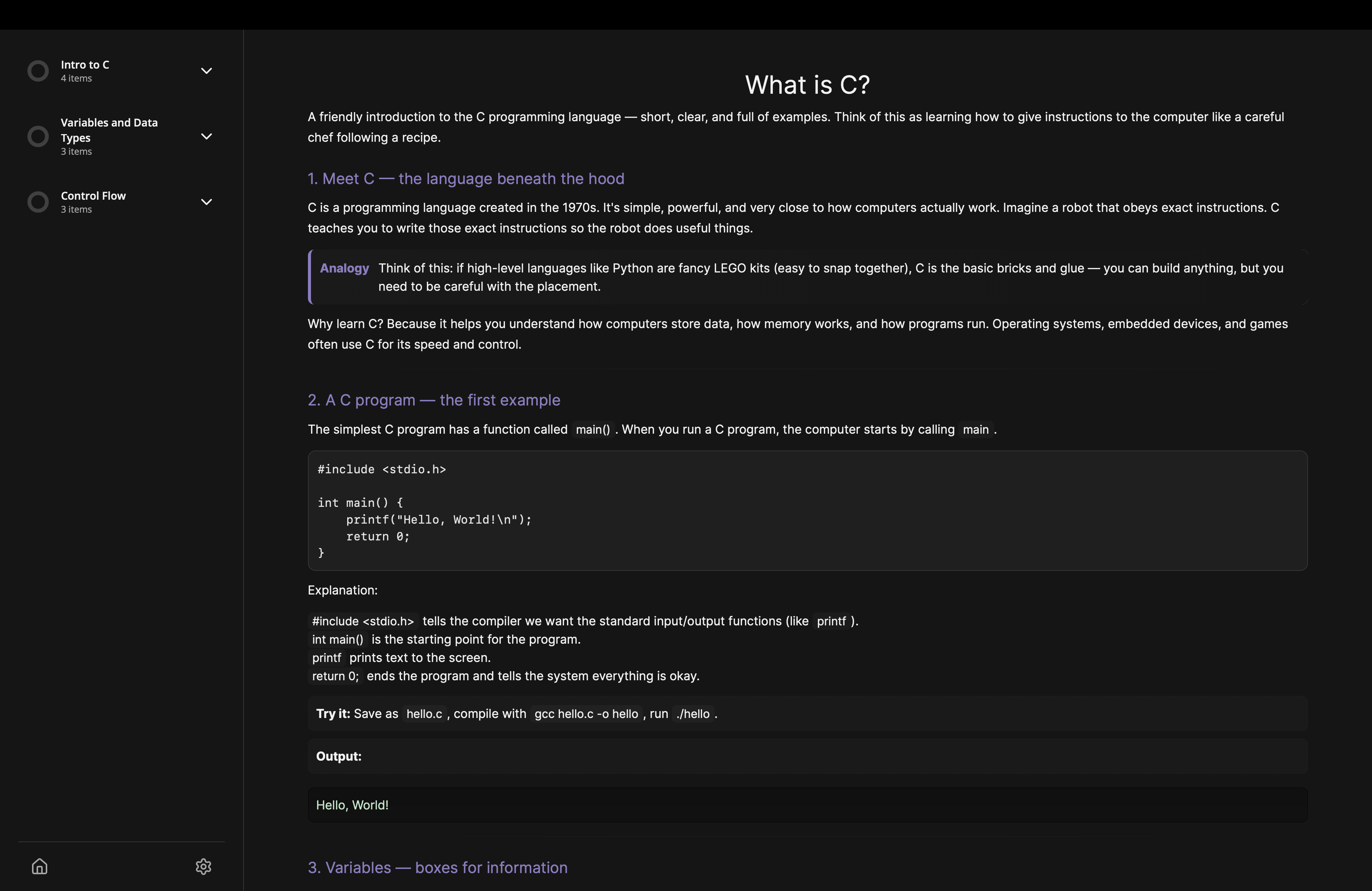Click inside the Hello World code block
Image resolution: width=1372 pixels, height=891 pixels.
coord(807,511)
